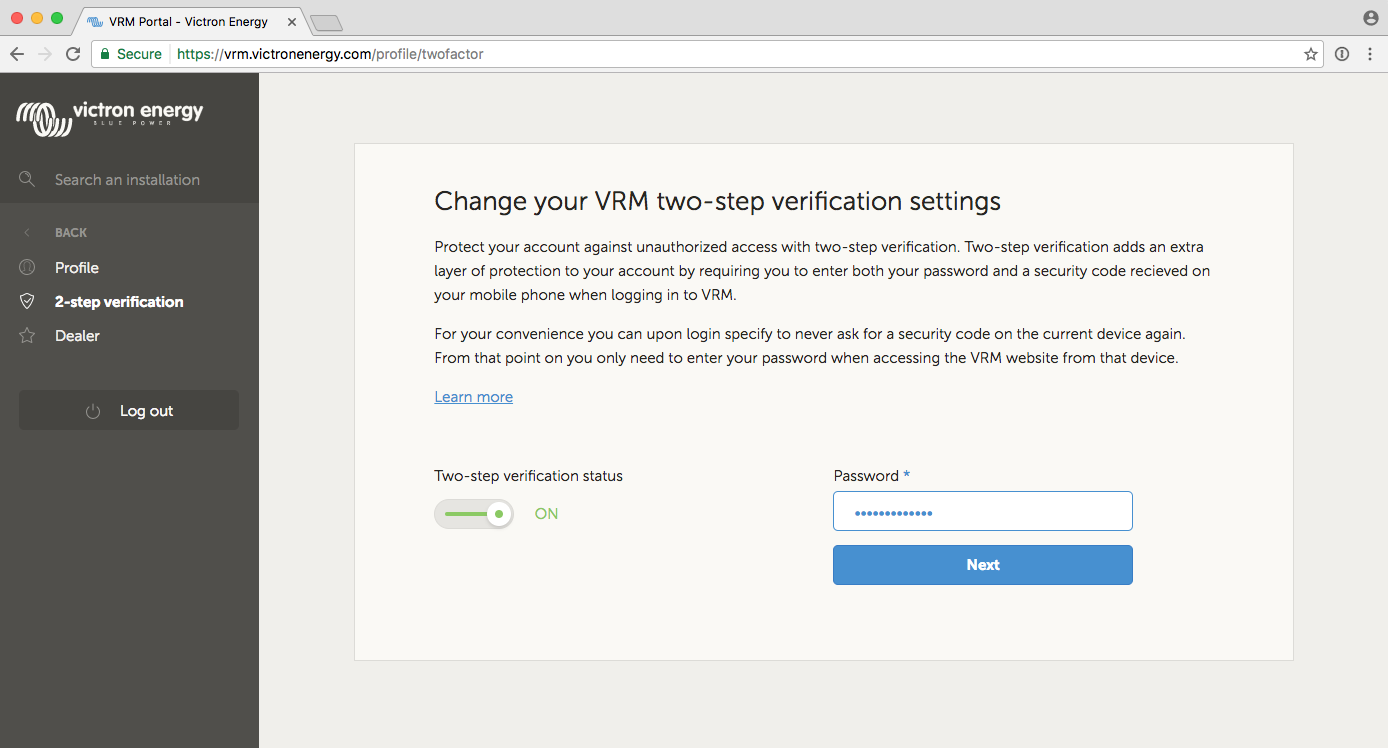Turn off two-step verification toggle

(x=474, y=514)
